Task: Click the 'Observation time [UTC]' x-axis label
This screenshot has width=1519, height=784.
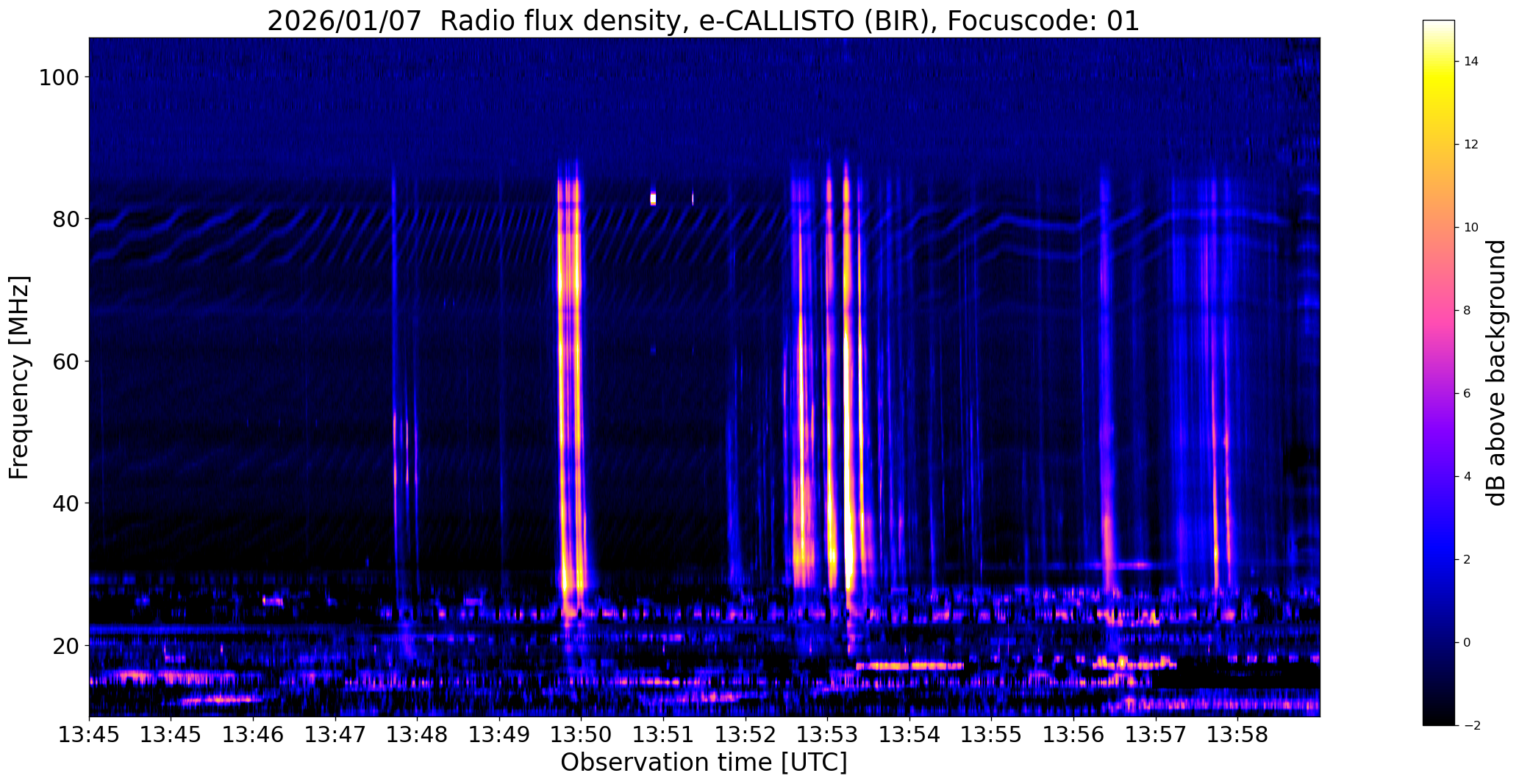Action: click(x=704, y=763)
